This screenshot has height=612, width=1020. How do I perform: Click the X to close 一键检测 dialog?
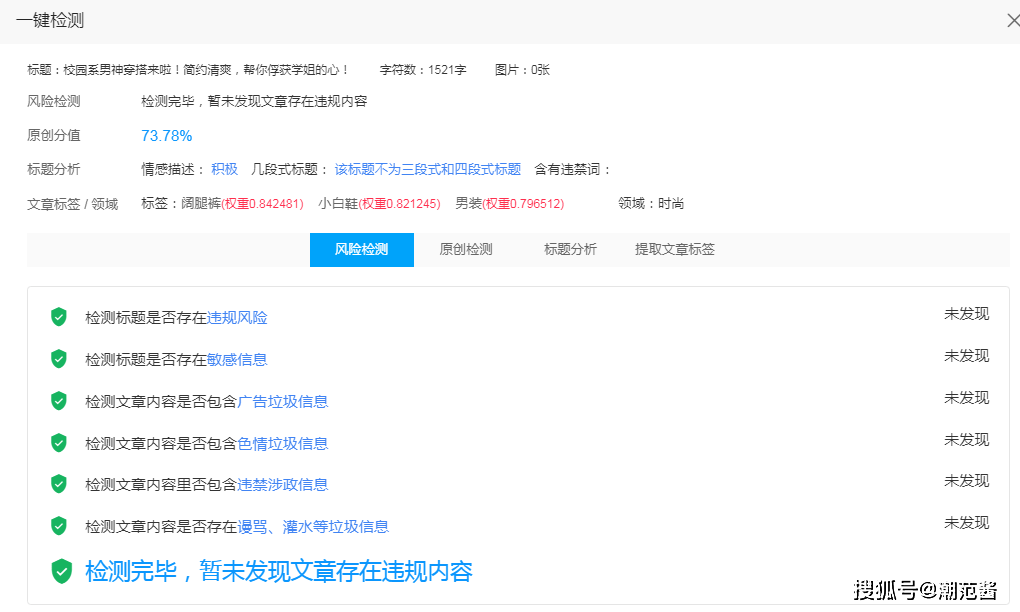pyautogui.click(x=1012, y=19)
